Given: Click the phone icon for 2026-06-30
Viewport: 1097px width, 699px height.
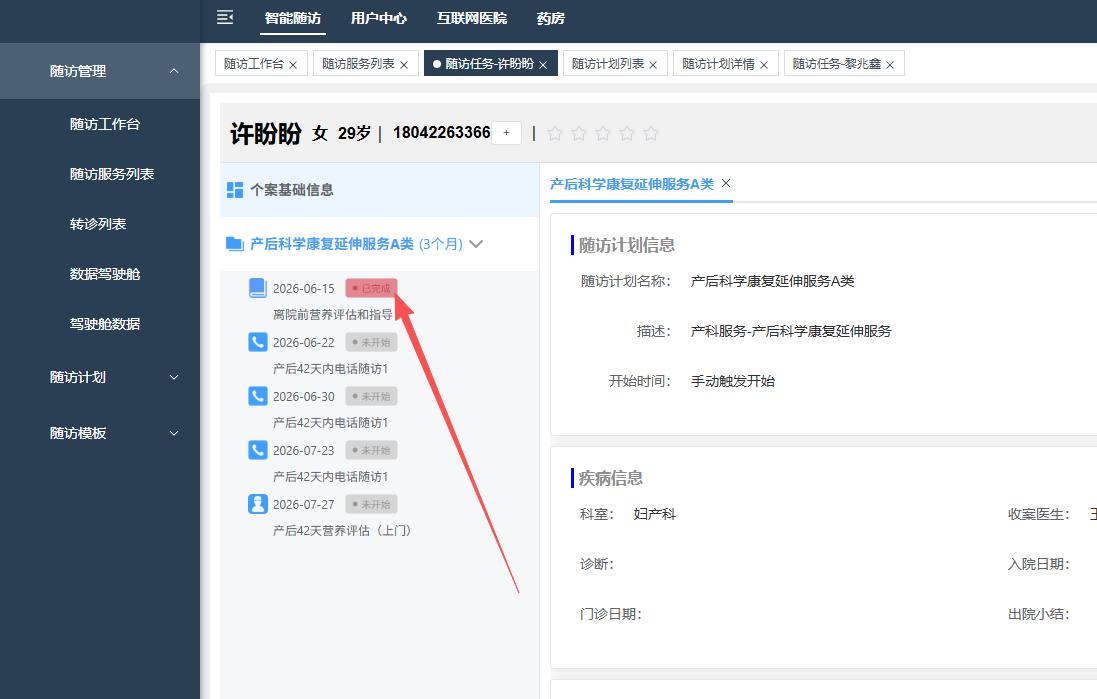Looking at the screenshot, I should 257,395.
